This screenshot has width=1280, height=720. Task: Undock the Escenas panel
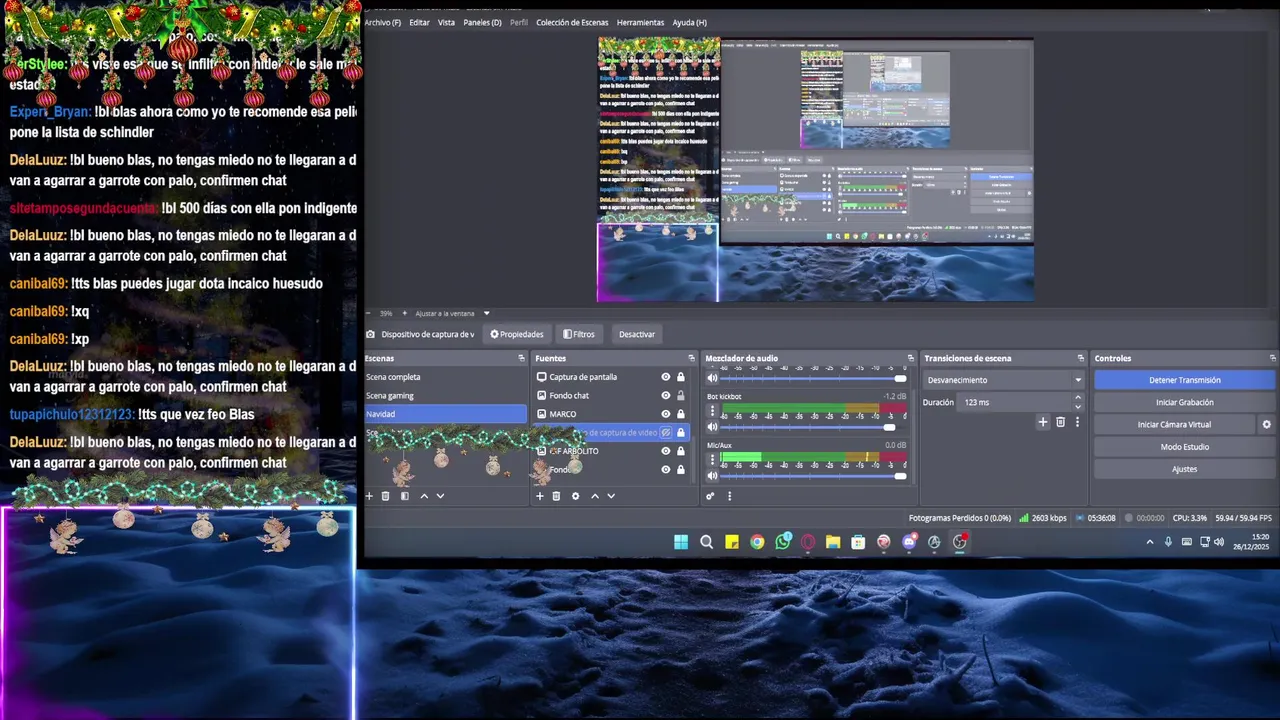pos(521,358)
